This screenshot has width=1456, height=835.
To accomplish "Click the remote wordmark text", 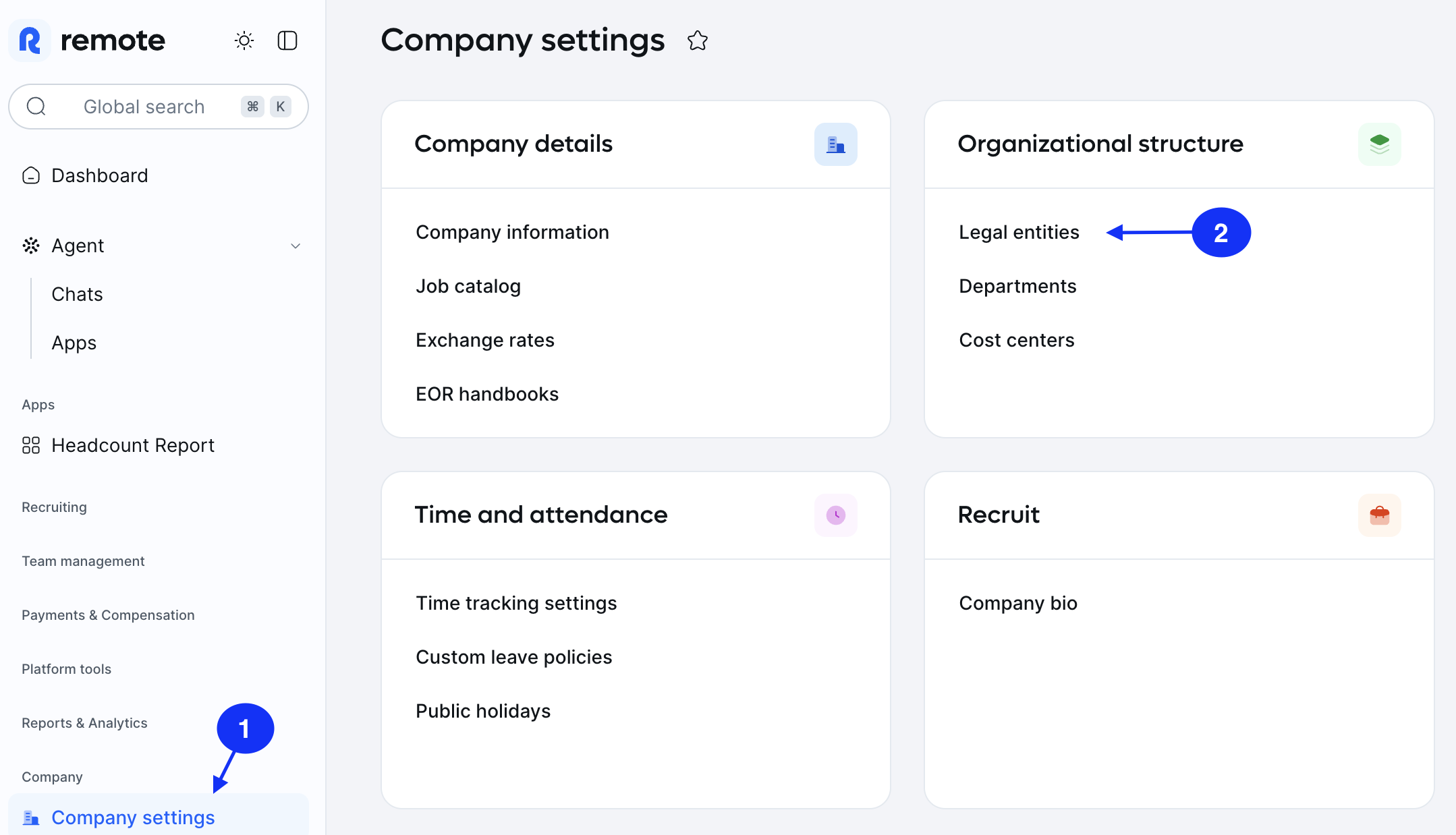I will pyautogui.click(x=113, y=40).
